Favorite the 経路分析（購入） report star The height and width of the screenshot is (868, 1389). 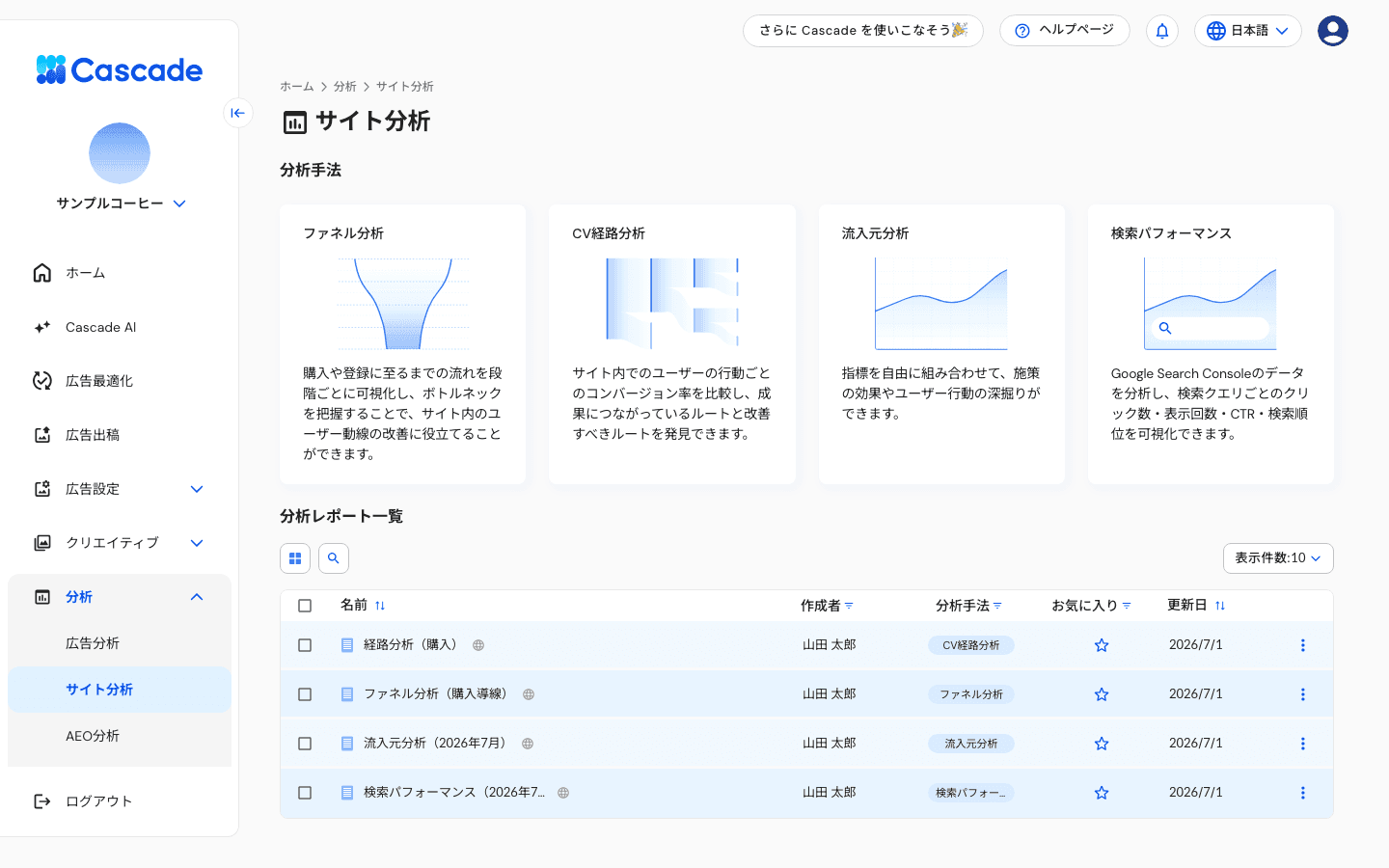point(1102,645)
